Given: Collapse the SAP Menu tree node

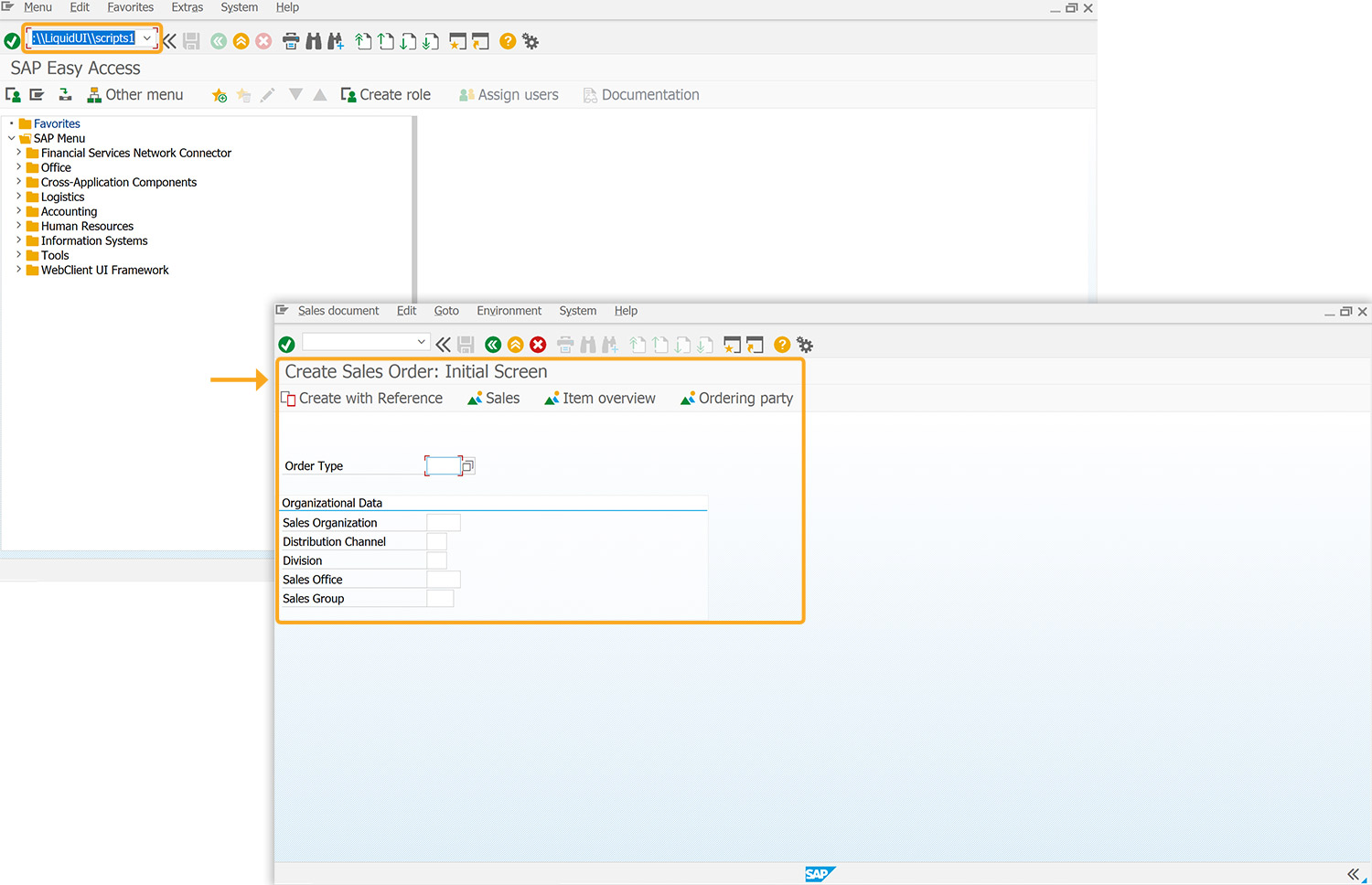Looking at the screenshot, I should click(x=11, y=138).
